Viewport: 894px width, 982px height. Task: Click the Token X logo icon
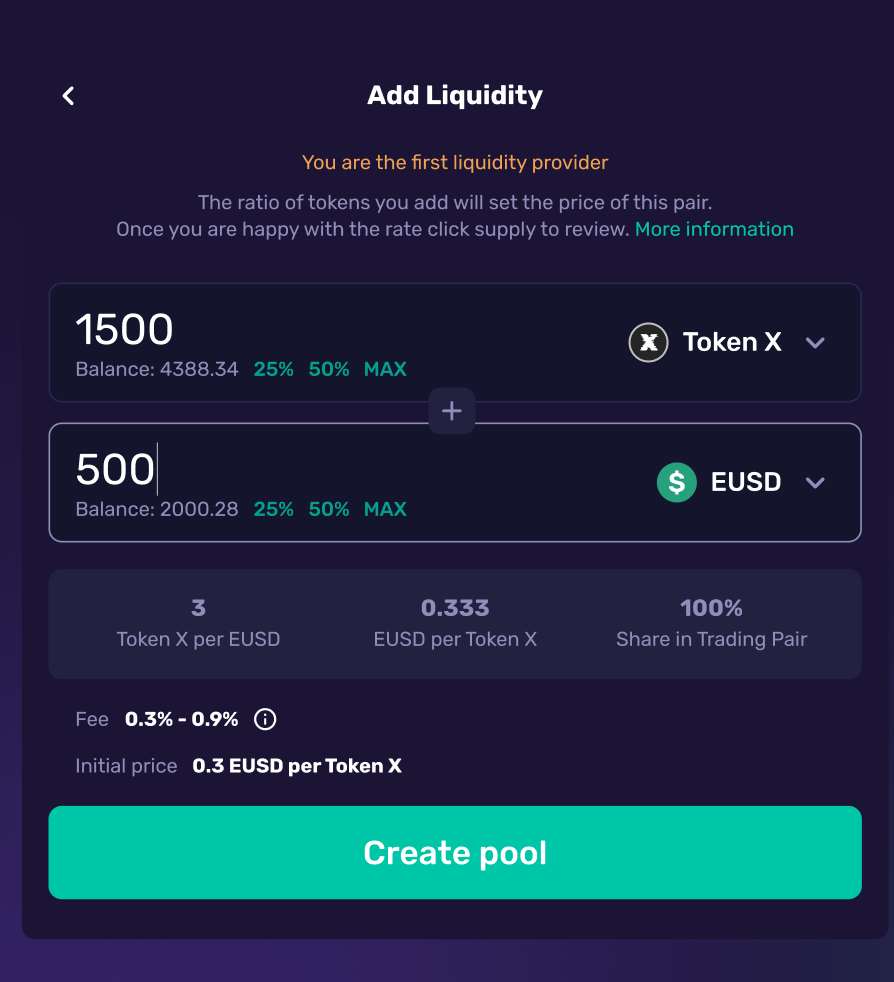[x=648, y=343]
